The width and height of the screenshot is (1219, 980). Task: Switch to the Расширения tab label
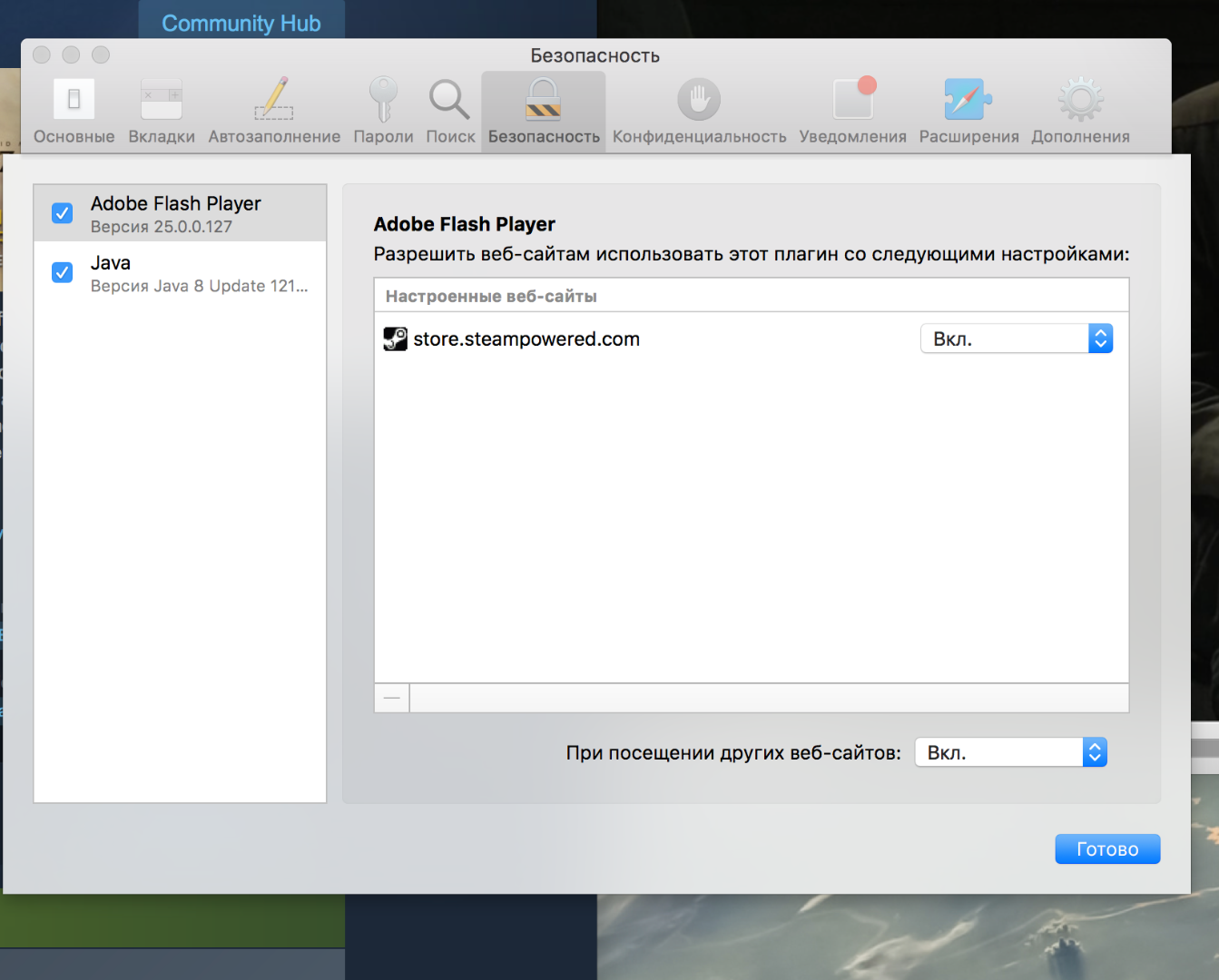969,137
